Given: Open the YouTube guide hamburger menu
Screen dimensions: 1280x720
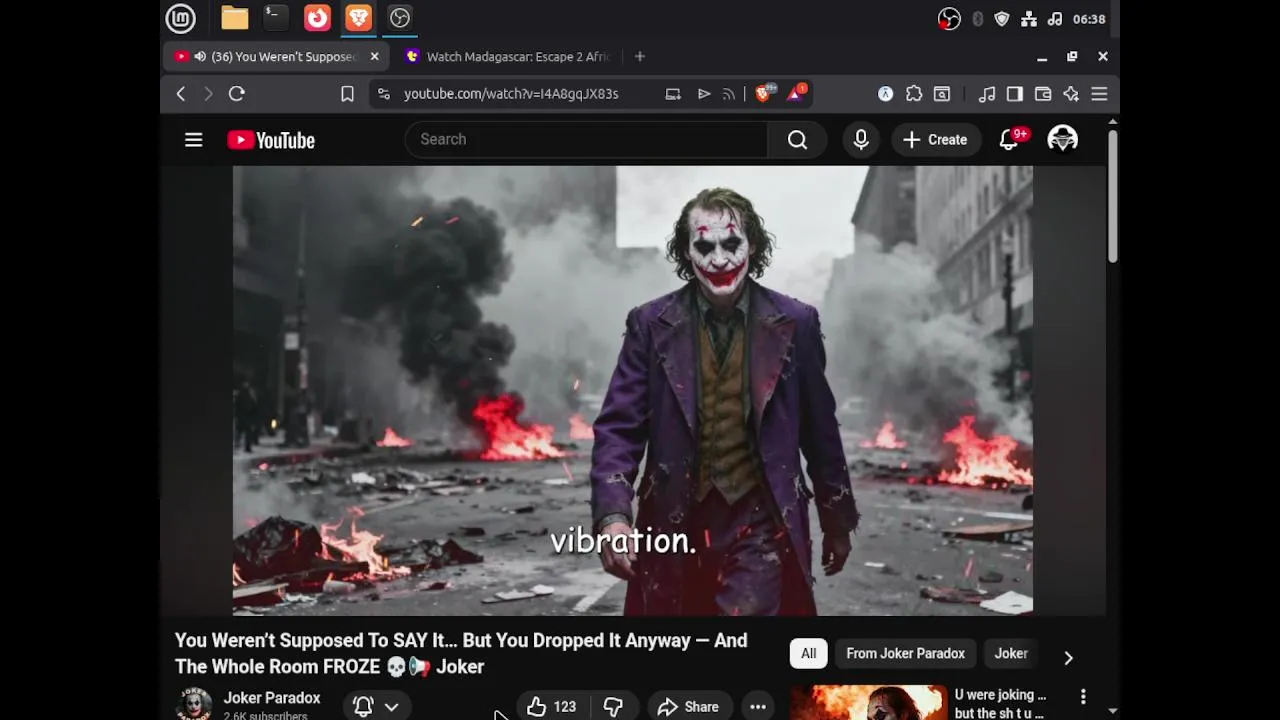Looking at the screenshot, I should point(194,140).
